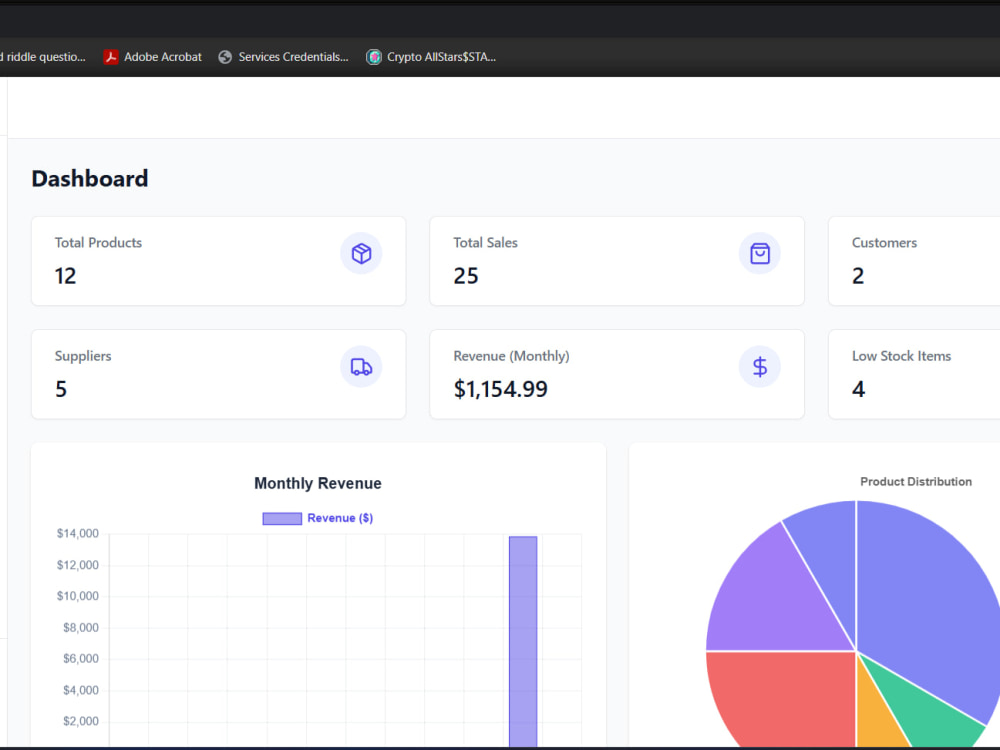Click the Low Stock Items value 4

pos(858,389)
